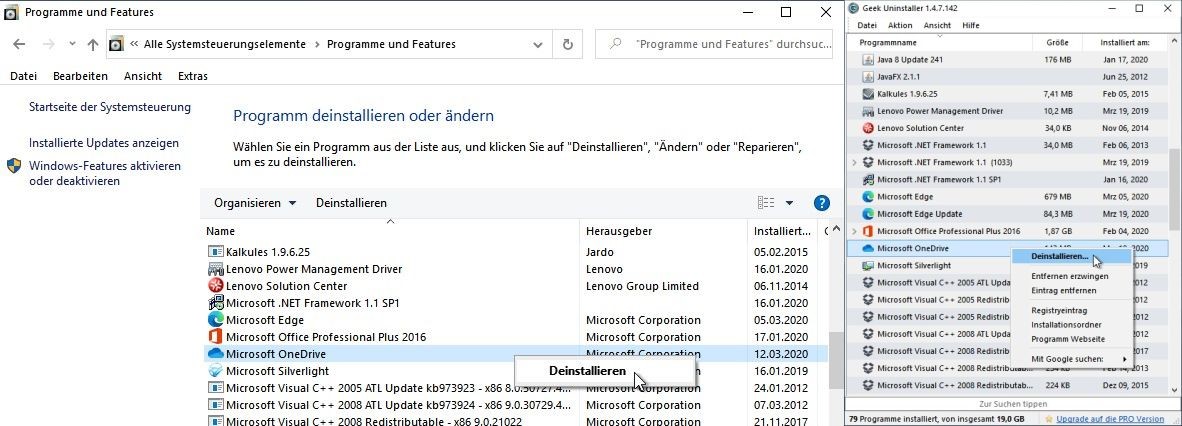This screenshot has height=426, width=1182.
Task: Click the Microsoft Edge Update icon in Geek Uninstaller
Action: [868, 214]
